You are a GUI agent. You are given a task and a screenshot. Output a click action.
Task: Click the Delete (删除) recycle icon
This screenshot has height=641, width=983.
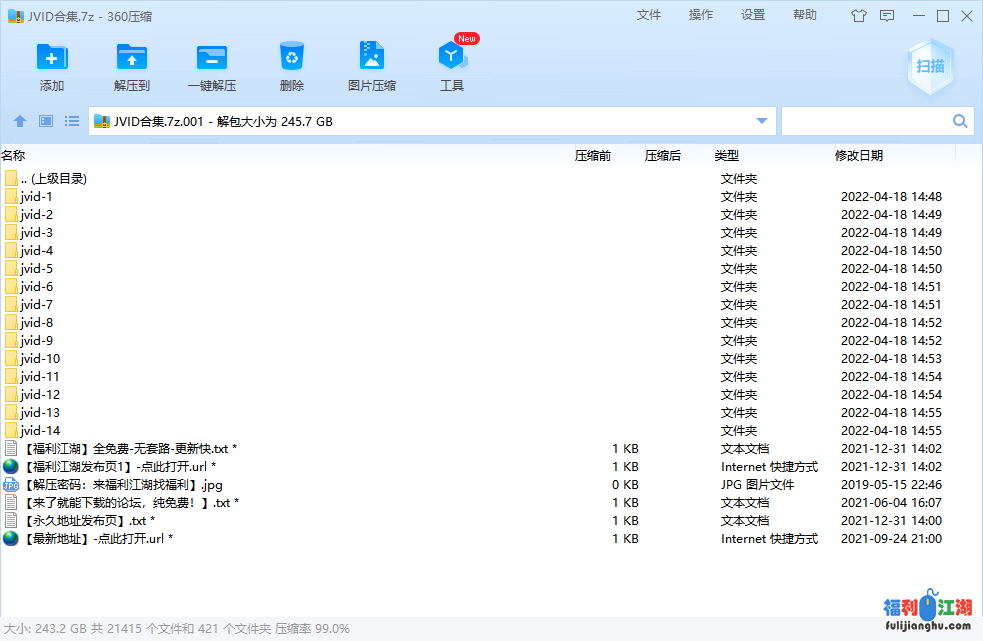[292, 58]
